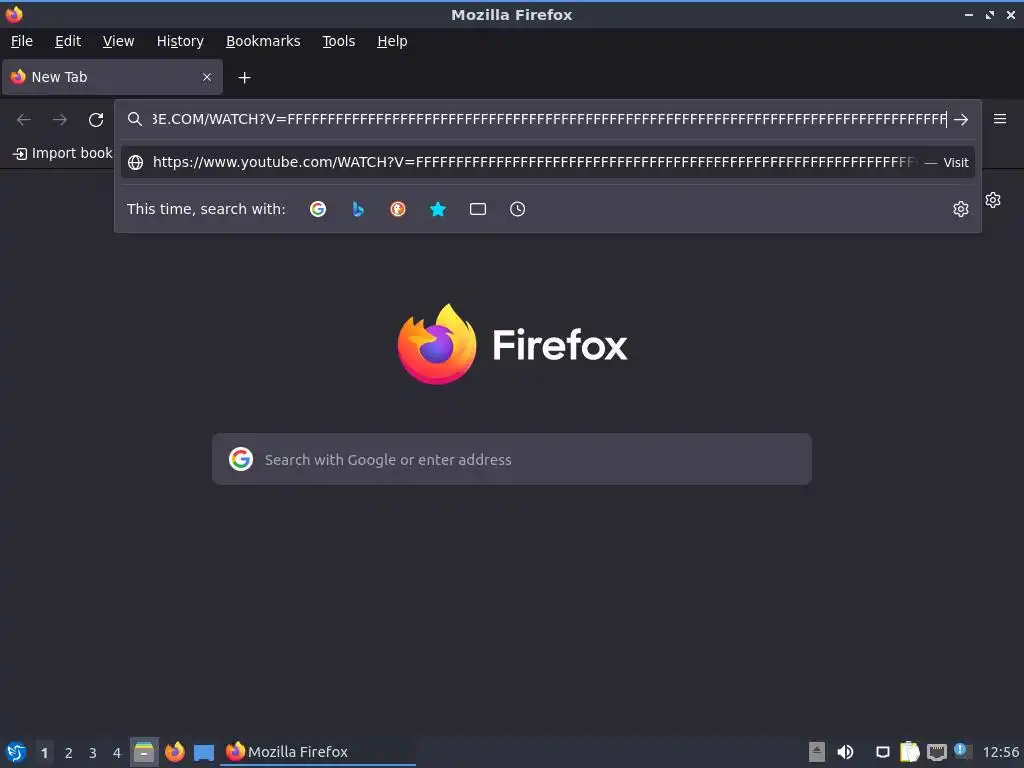The image size is (1024, 768).
Task: Open new tab page personalize gear
Action: pyautogui.click(x=993, y=200)
